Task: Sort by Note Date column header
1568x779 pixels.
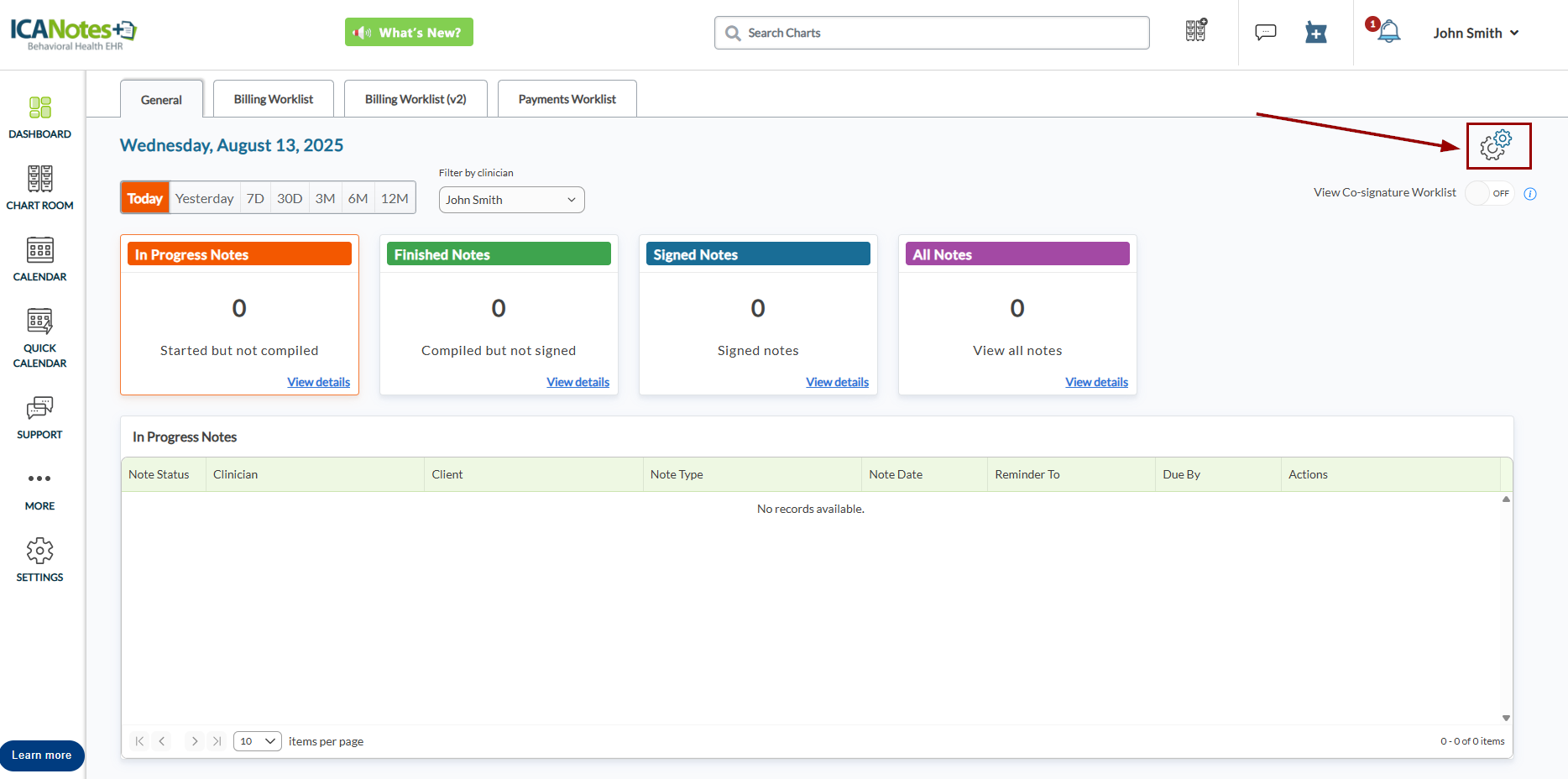Action: coord(925,474)
